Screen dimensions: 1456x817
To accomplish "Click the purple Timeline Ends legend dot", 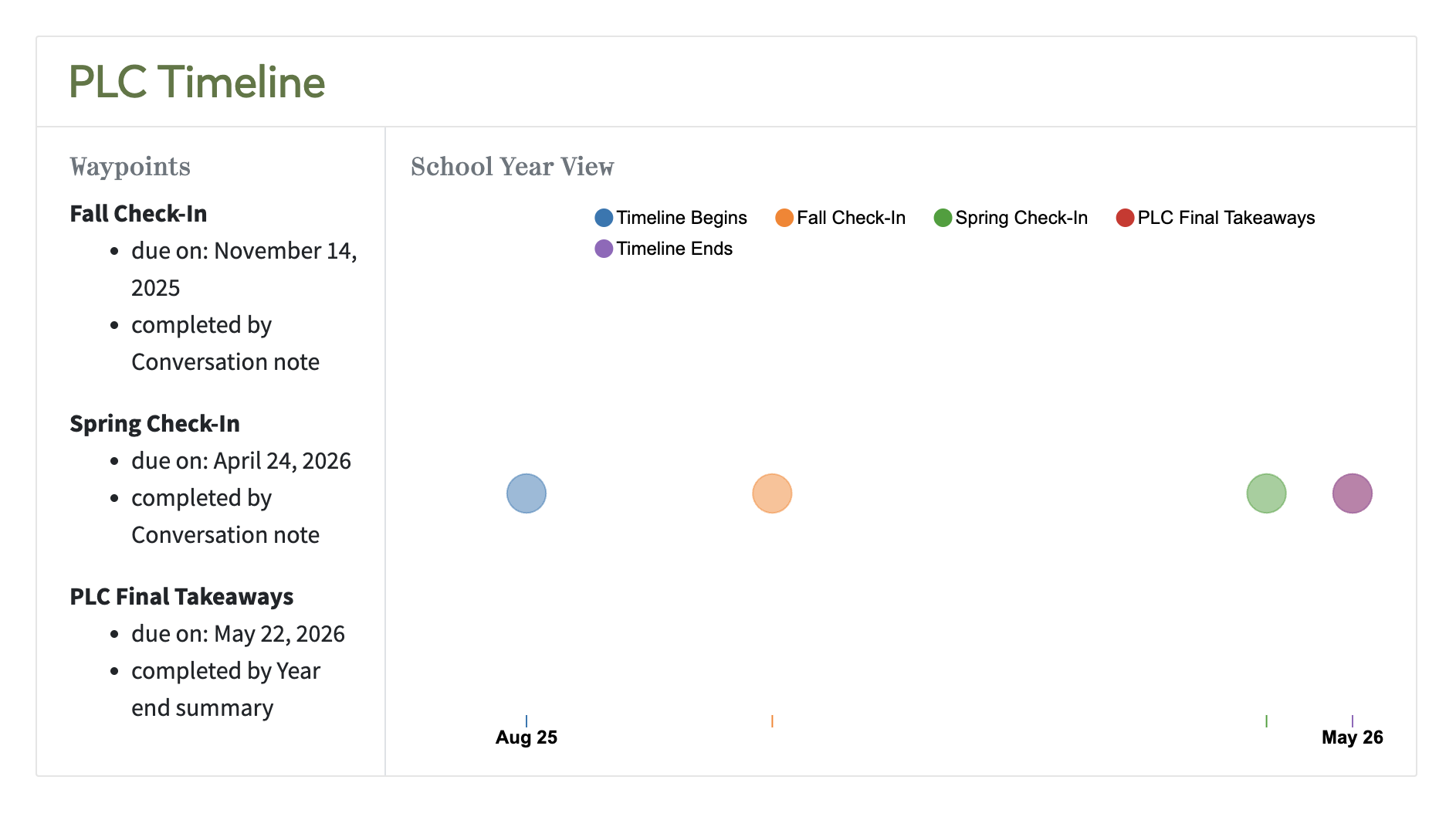I will (604, 249).
